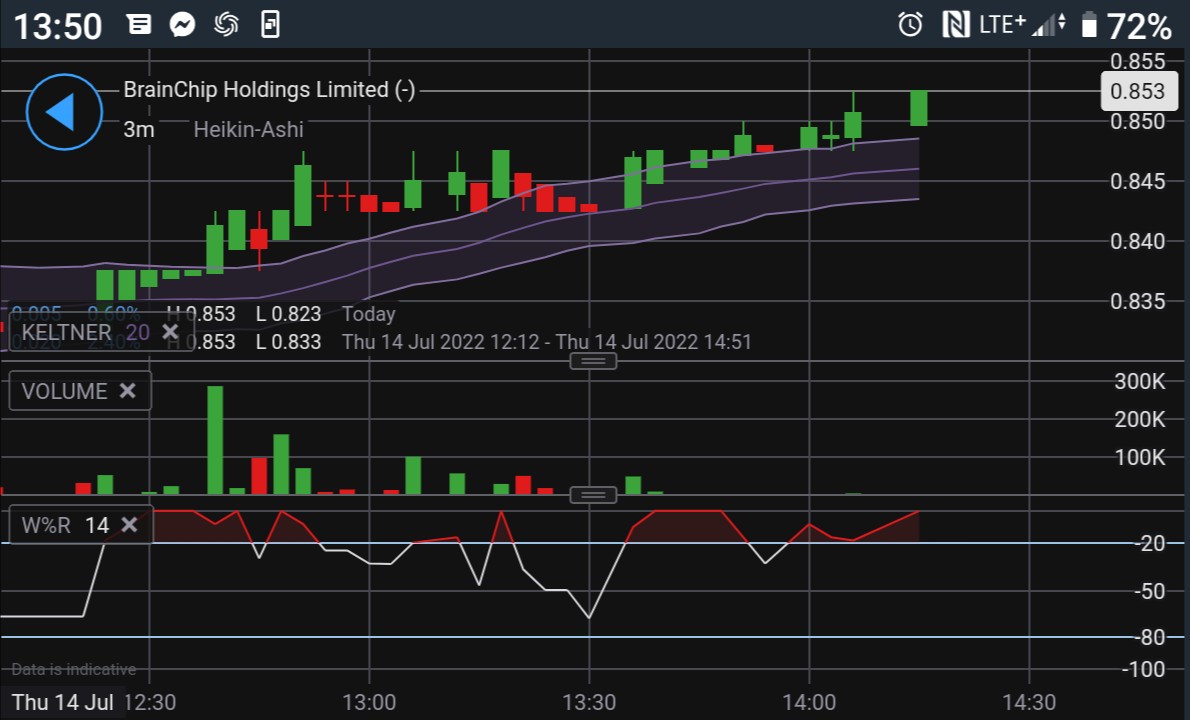The height and width of the screenshot is (720, 1190).
Task: Tap the 0.853 current price label
Action: pyautogui.click(x=1138, y=91)
